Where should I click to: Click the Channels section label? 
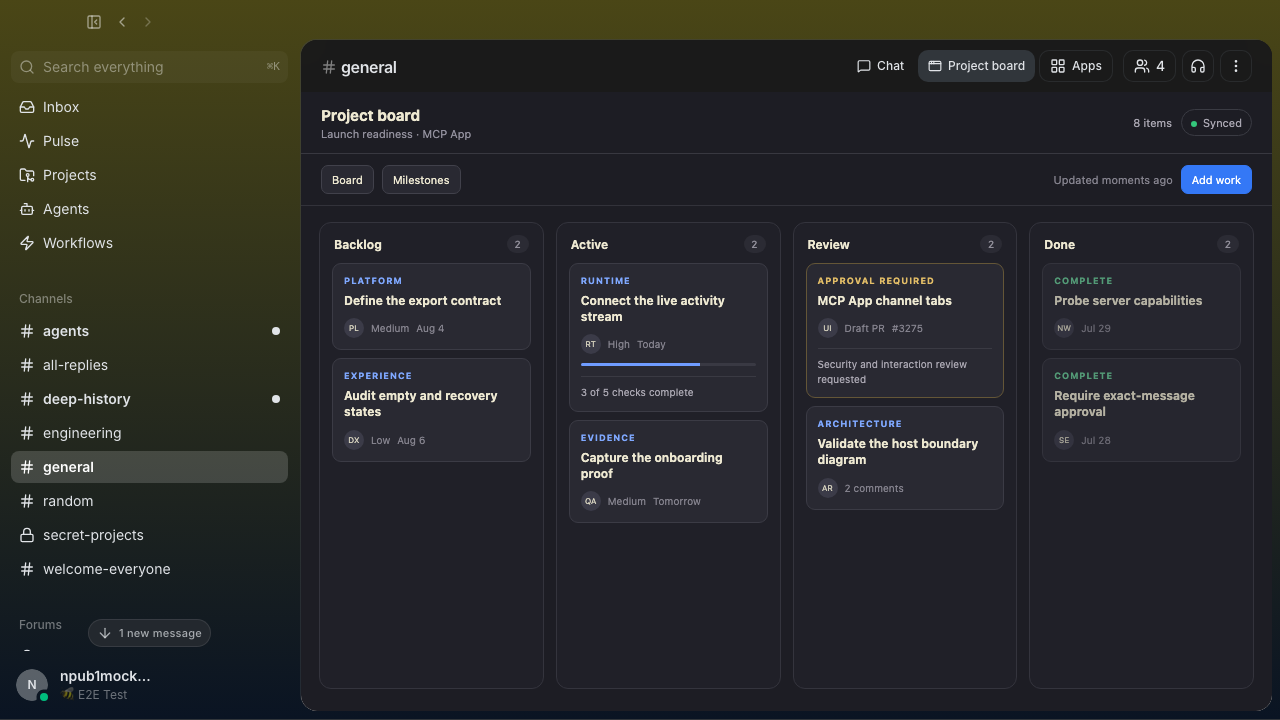[x=46, y=299]
